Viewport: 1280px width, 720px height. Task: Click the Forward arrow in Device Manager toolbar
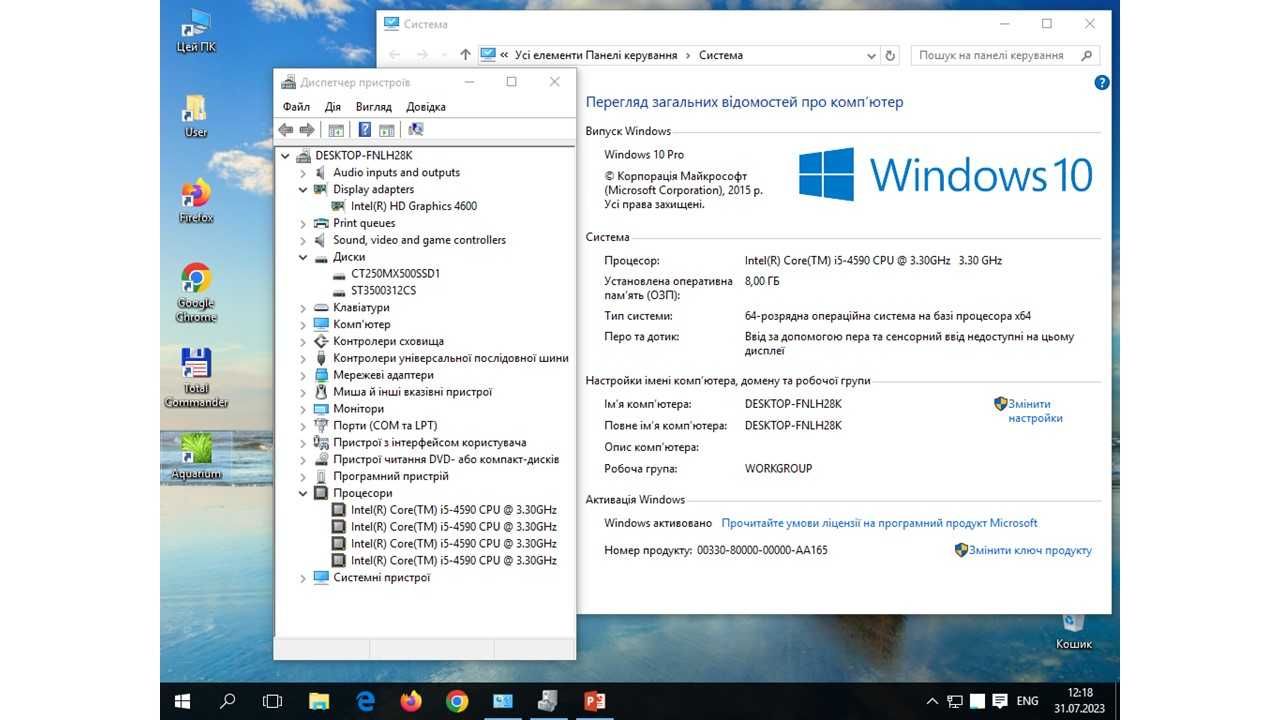click(307, 130)
